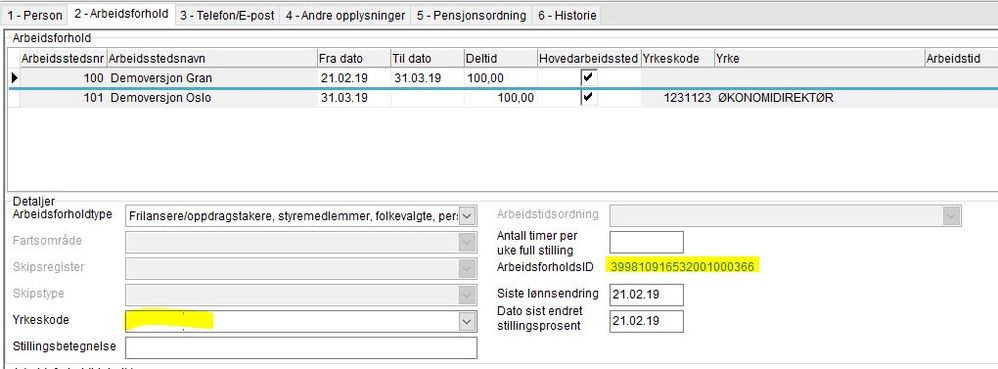Expand the Arbeidsforholdtype dropdown
The width and height of the screenshot is (998, 369).
click(468, 216)
